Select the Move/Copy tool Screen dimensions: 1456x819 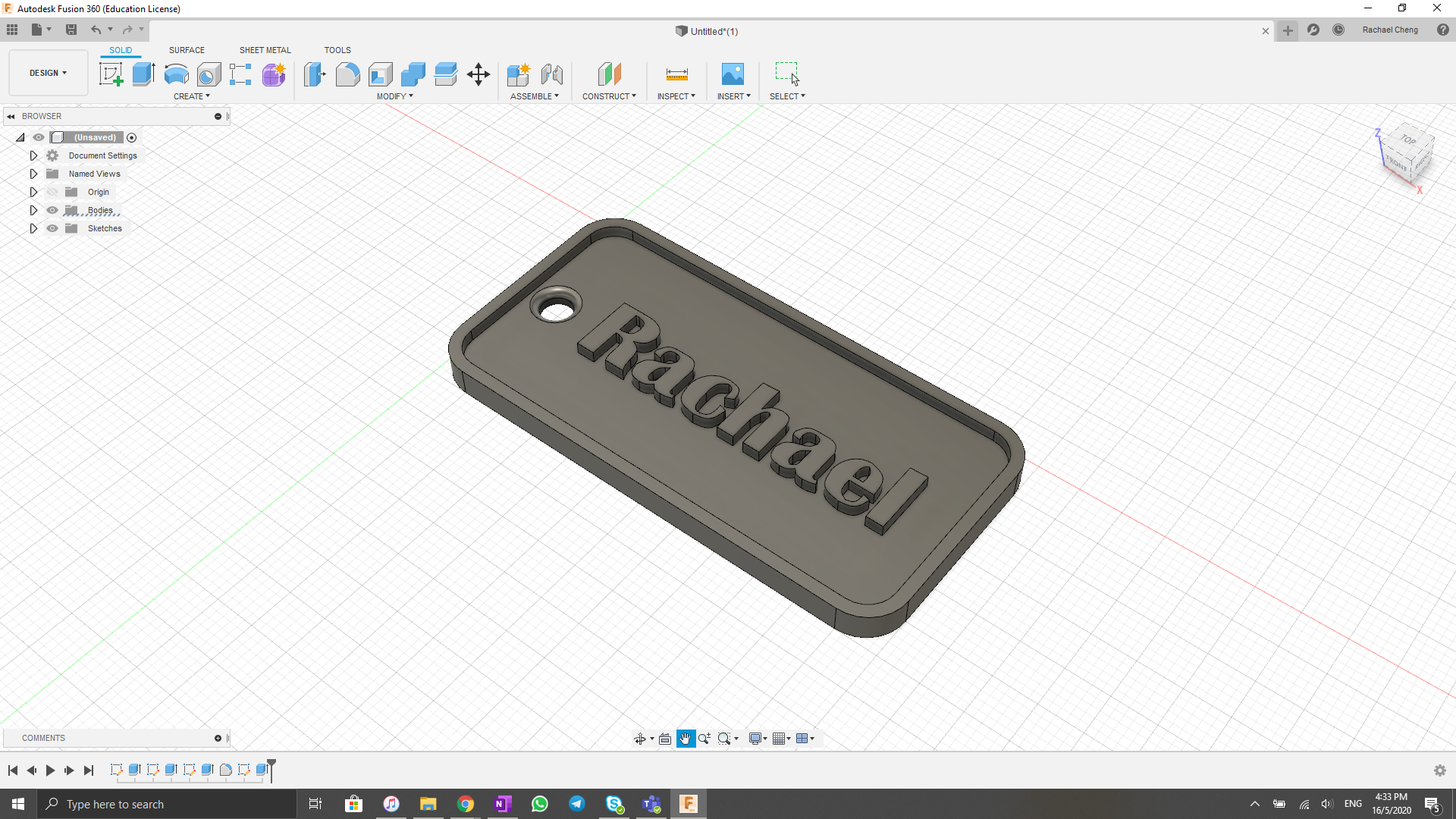point(479,74)
